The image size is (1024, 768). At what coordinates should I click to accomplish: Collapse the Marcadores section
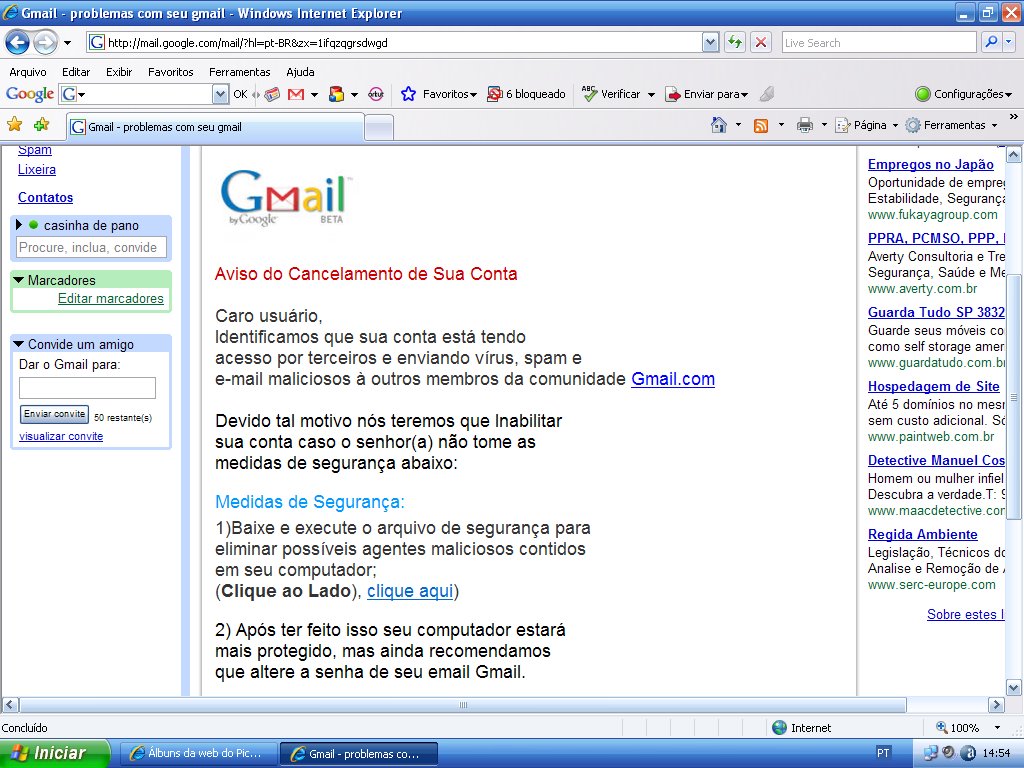pyautogui.click(x=21, y=280)
